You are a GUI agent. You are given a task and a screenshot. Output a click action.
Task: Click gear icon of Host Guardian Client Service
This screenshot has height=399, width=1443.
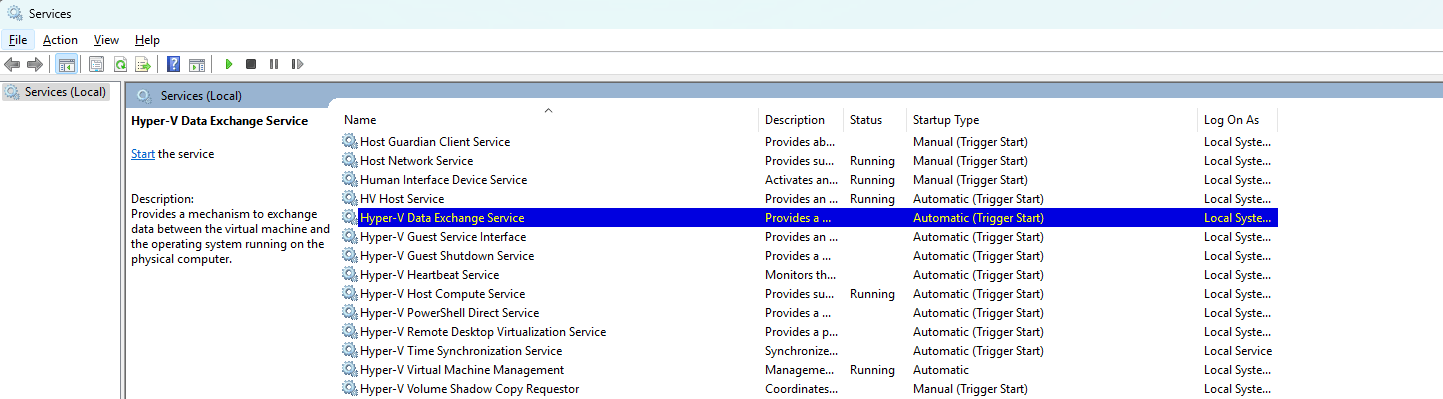pos(350,142)
